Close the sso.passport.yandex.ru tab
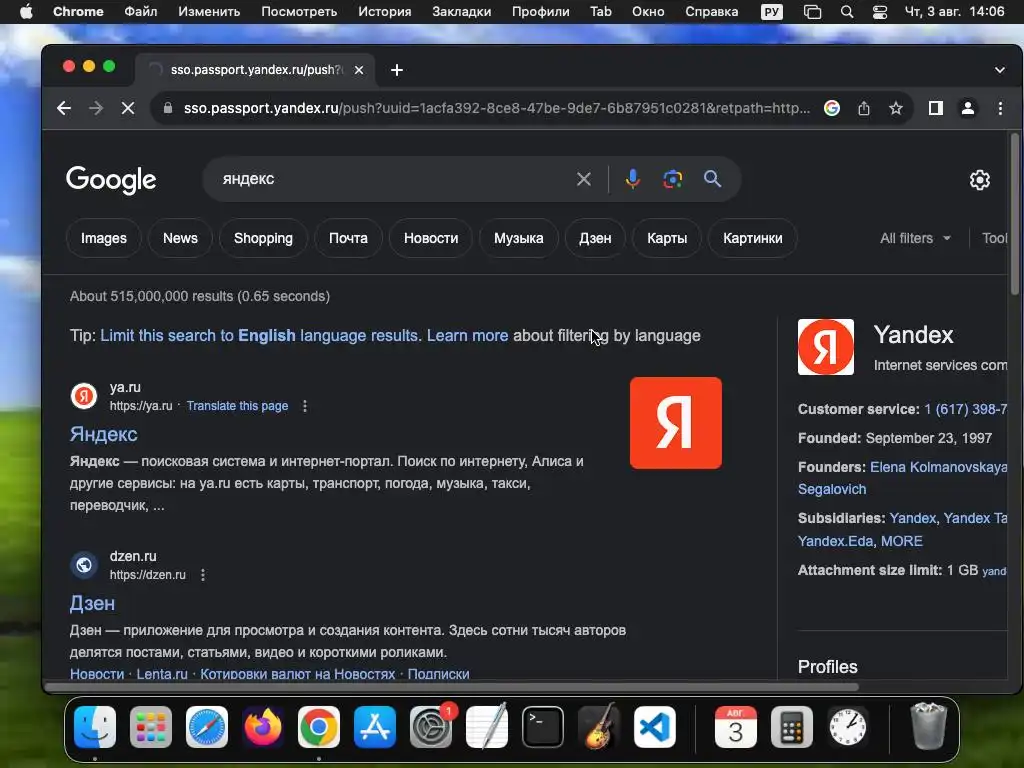The image size is (1024, 768). pos(359,70)
